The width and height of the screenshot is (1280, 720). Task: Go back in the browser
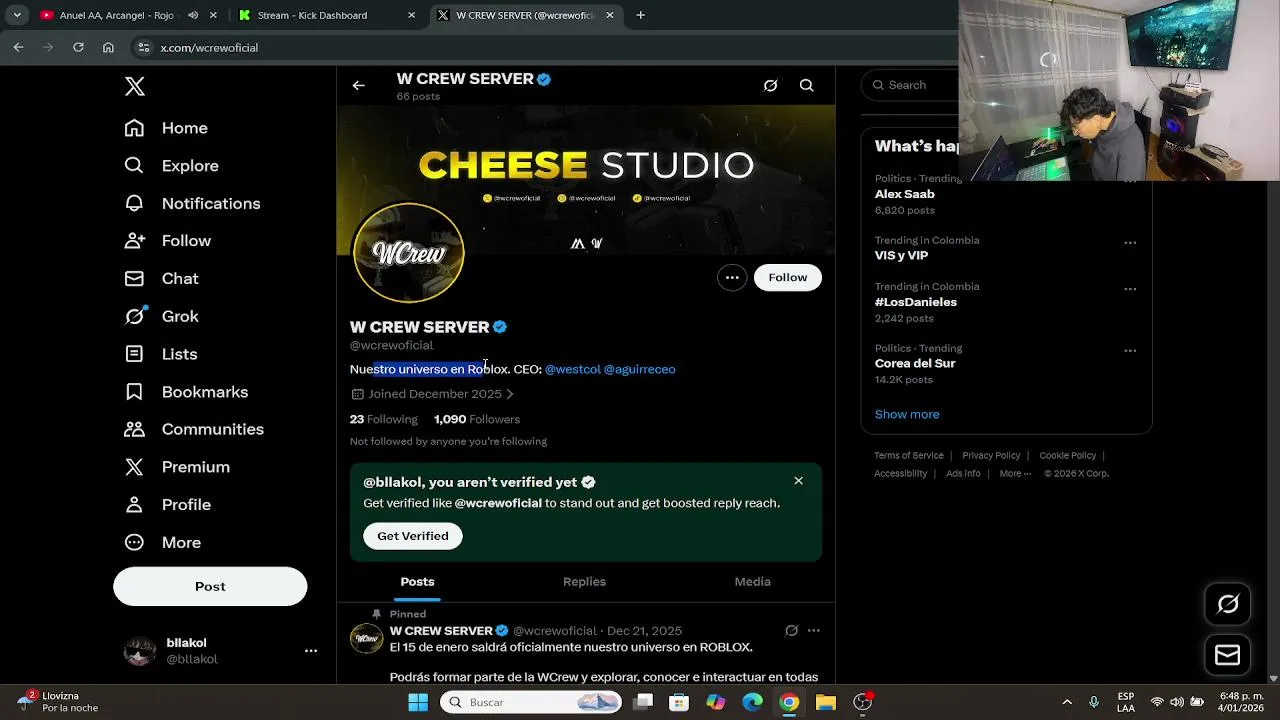coord(18,47)
